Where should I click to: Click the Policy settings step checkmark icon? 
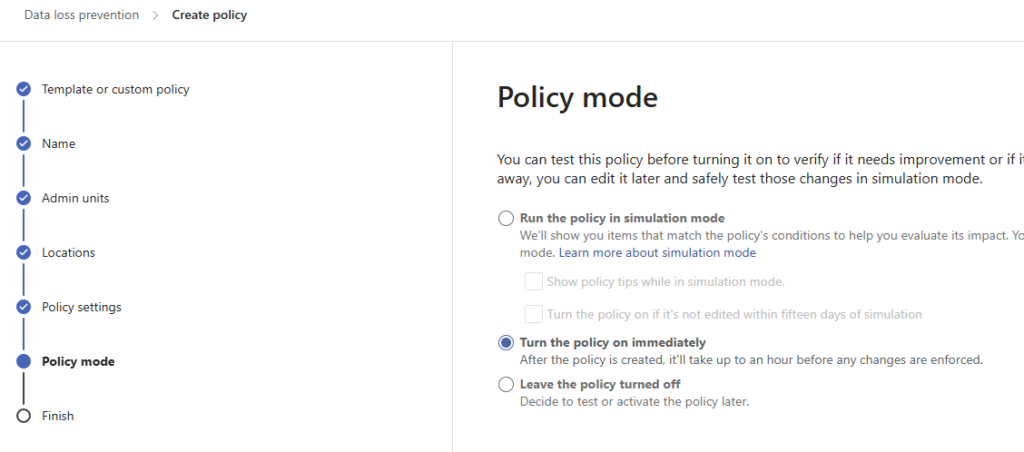(x=24, y=307)
